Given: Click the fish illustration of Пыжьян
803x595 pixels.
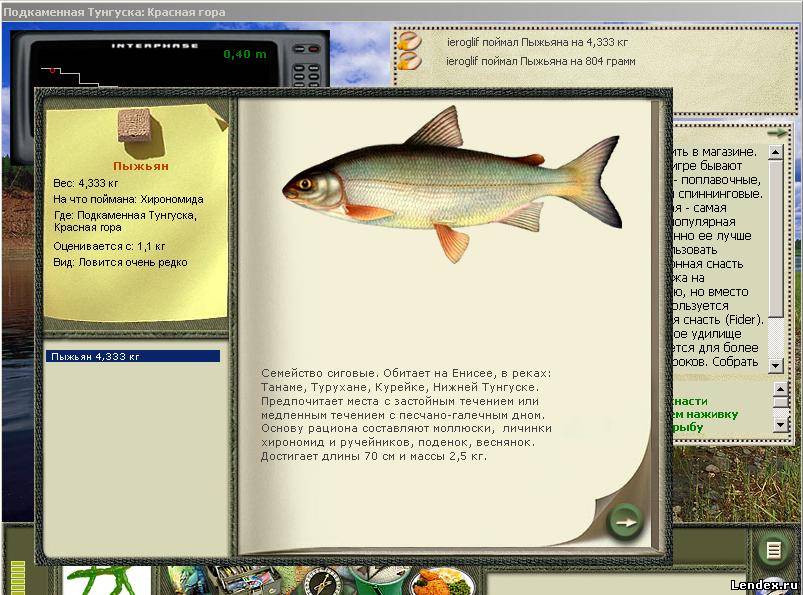Looking at the screenshot, I should click(x=450, y=183).
